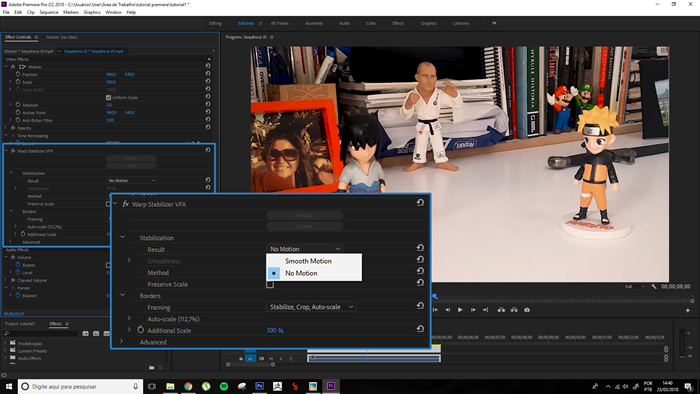Choose the No Motion radio option
Image resolution: width=700 pixels, height=394 pixels.
pos(314,273)
